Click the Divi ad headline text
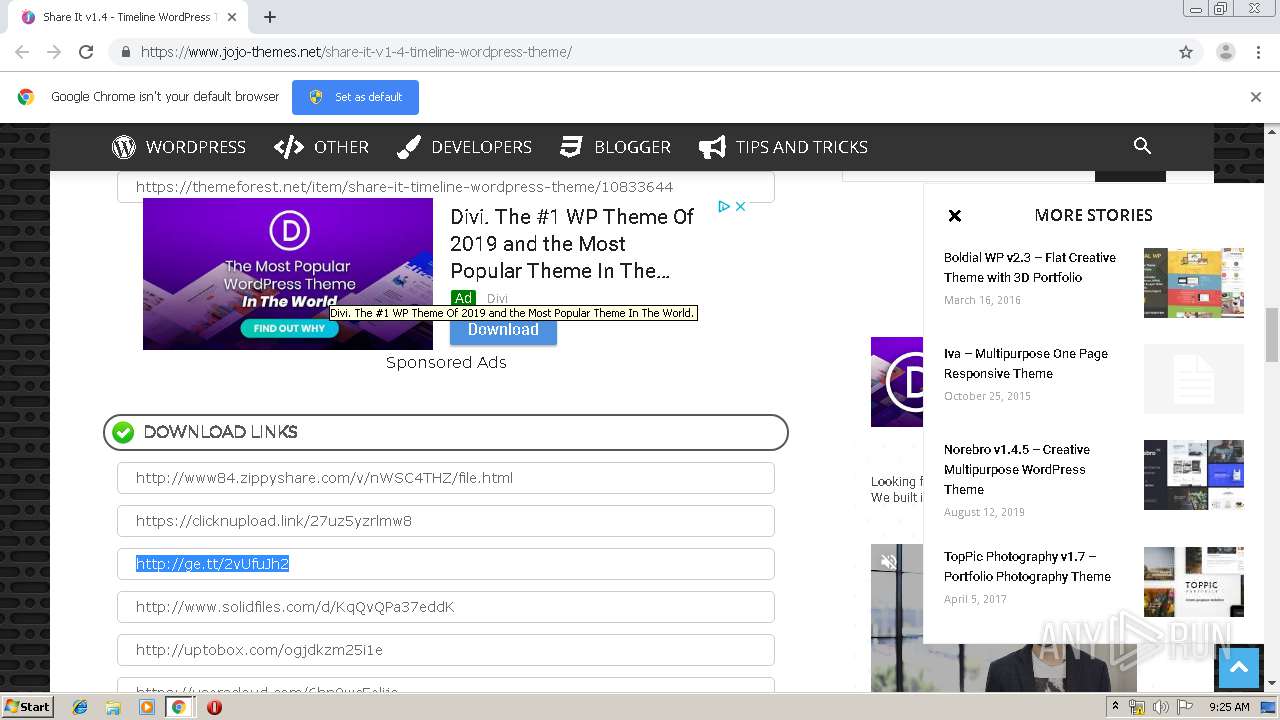 tap(572, 244)
